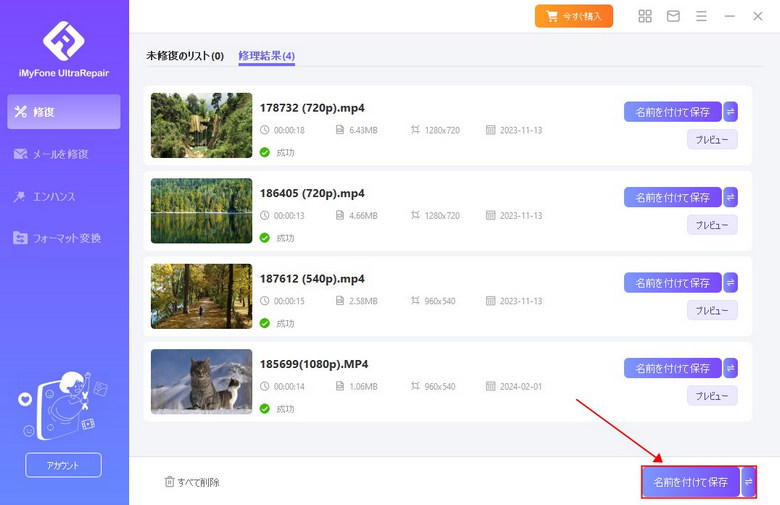780x505 pixels.
Task: Click the file name 187612 (540p).mp4
Action: click(312, 279)
